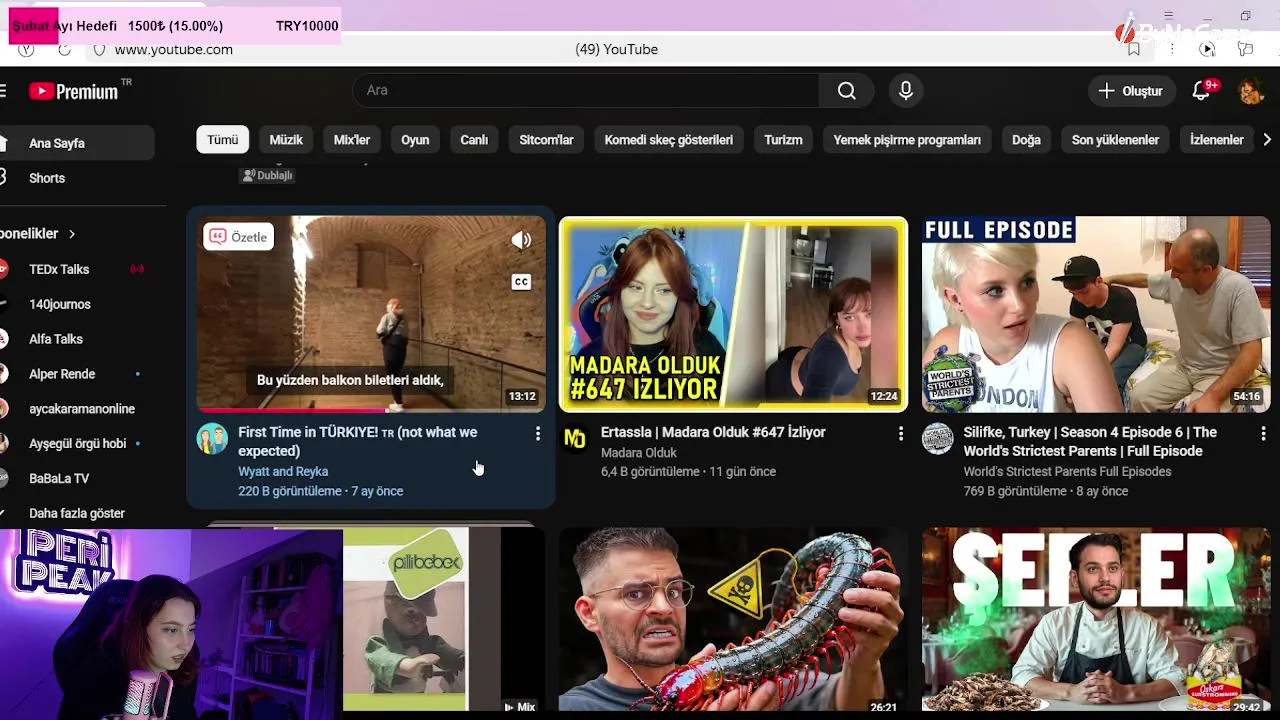Select the İzlenenler category chip
Image resolution: width=1280 pixels, height=720 pixels.
click(1216, 140)
